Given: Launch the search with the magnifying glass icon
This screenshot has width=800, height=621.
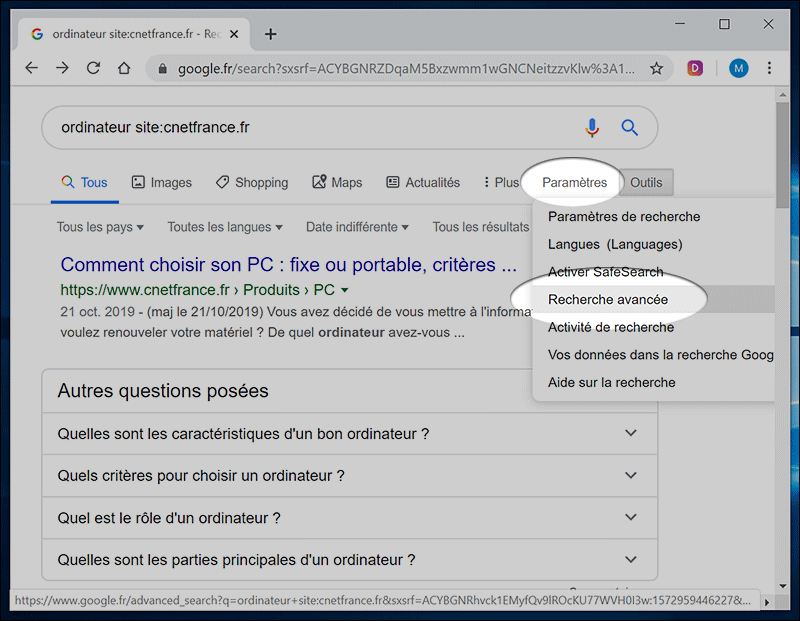Looking at the screenshot, I should [629, 127].
